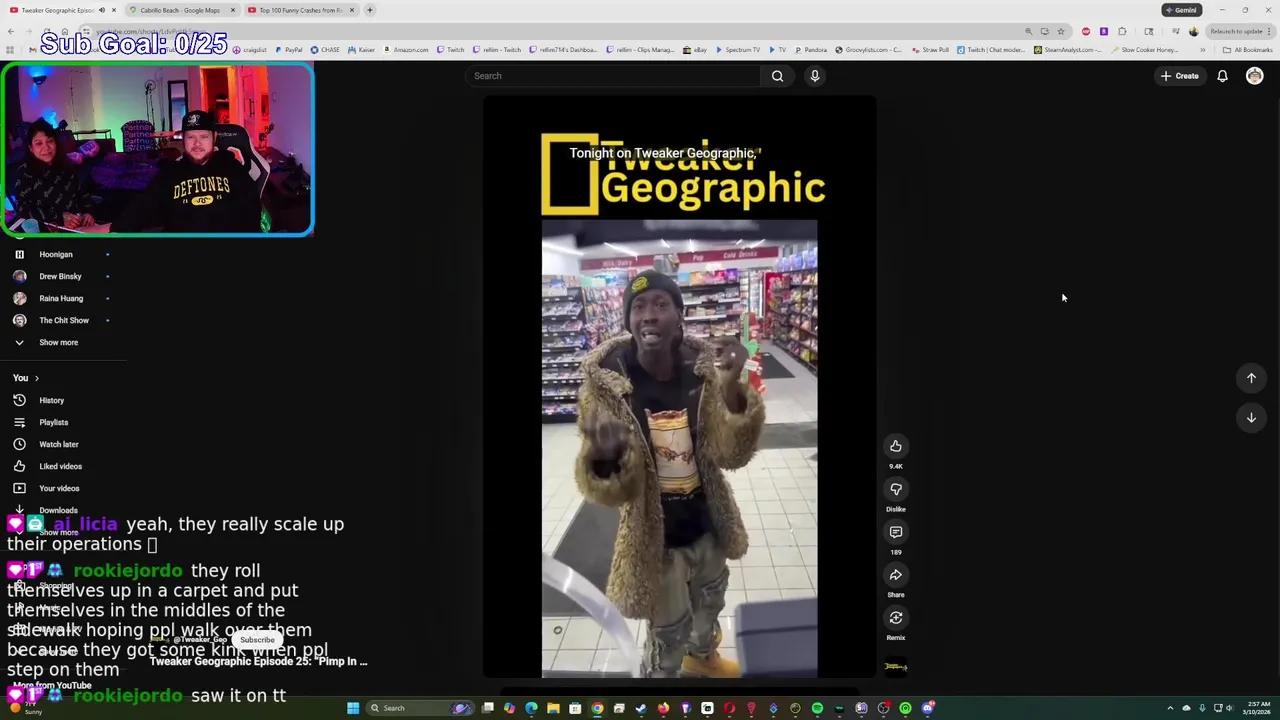The image size is (1280, 720).
Task: Like the Tweaker Geographic short
Action: pos(896,446)
